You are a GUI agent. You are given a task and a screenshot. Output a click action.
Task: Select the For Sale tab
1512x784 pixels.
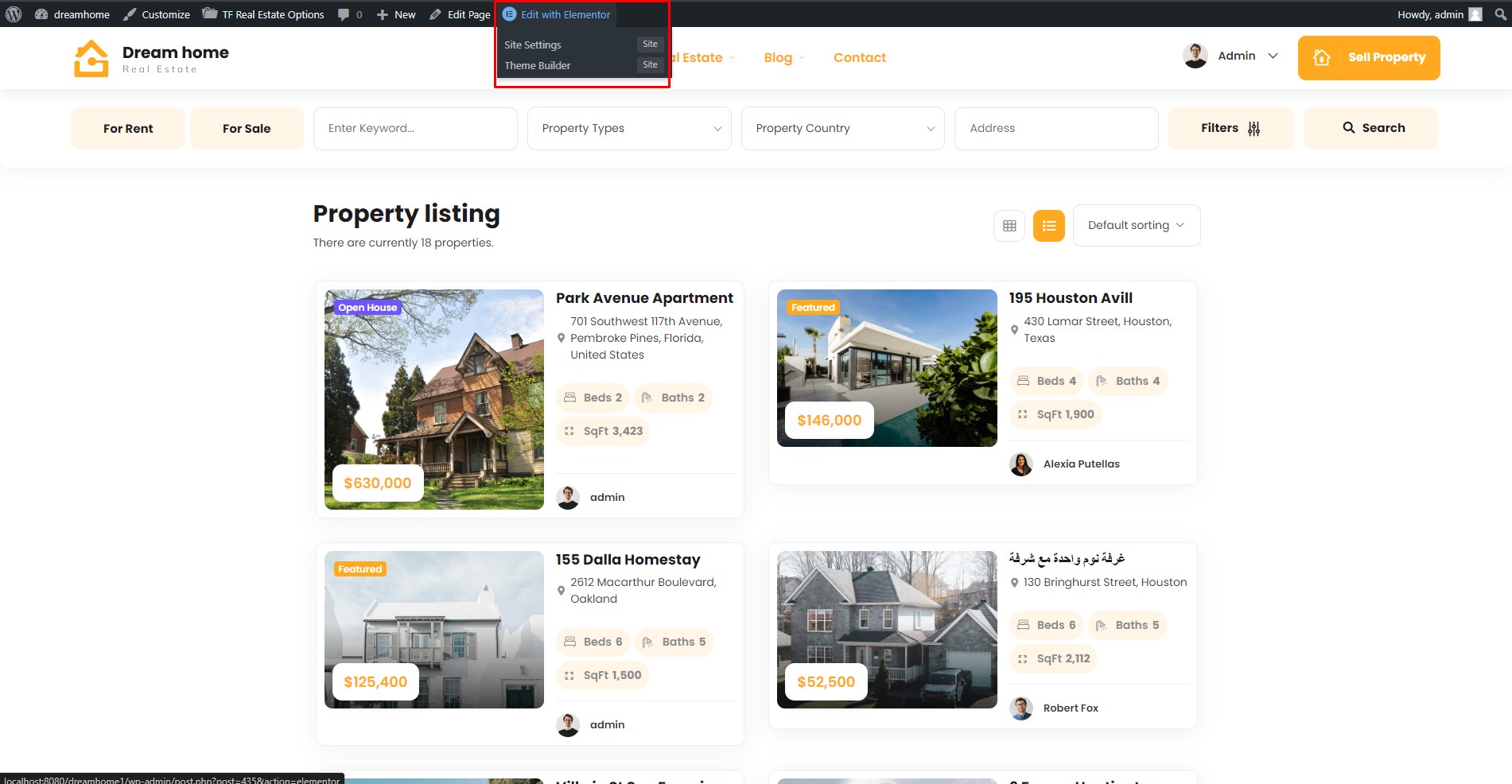(x=247, y=128)
